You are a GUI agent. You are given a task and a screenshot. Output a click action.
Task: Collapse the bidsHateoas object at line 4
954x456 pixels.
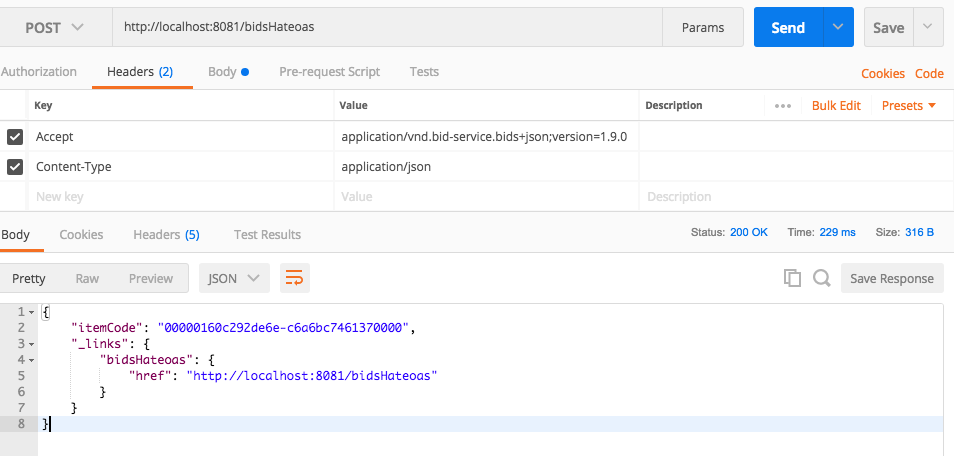coord(32,360)
